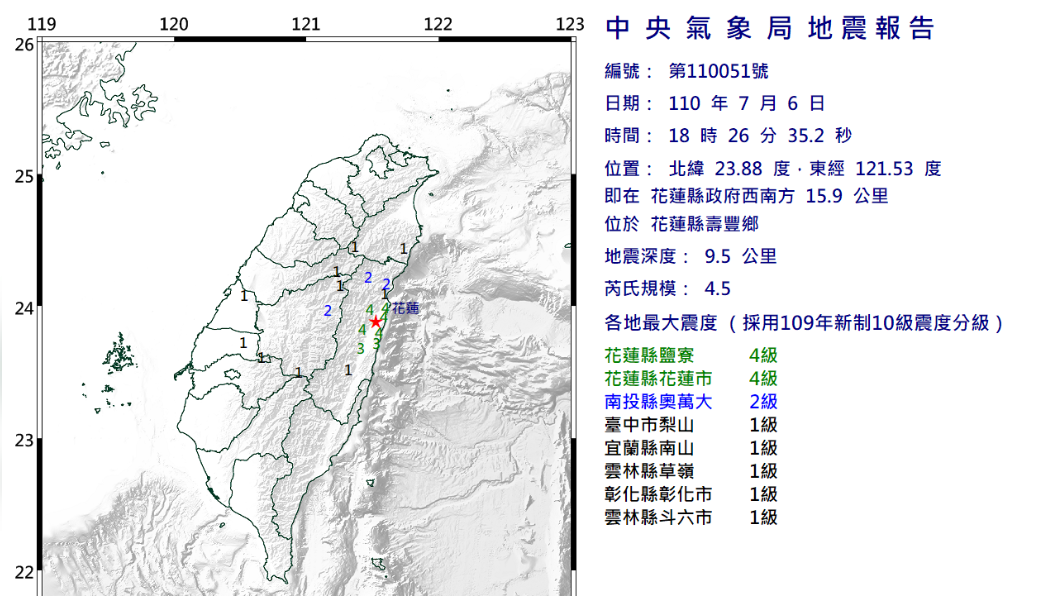This screenshot has width=1060, height=596.
Task: Click the row 宜蘭縣南山 1級
Action: click(691, 448)
